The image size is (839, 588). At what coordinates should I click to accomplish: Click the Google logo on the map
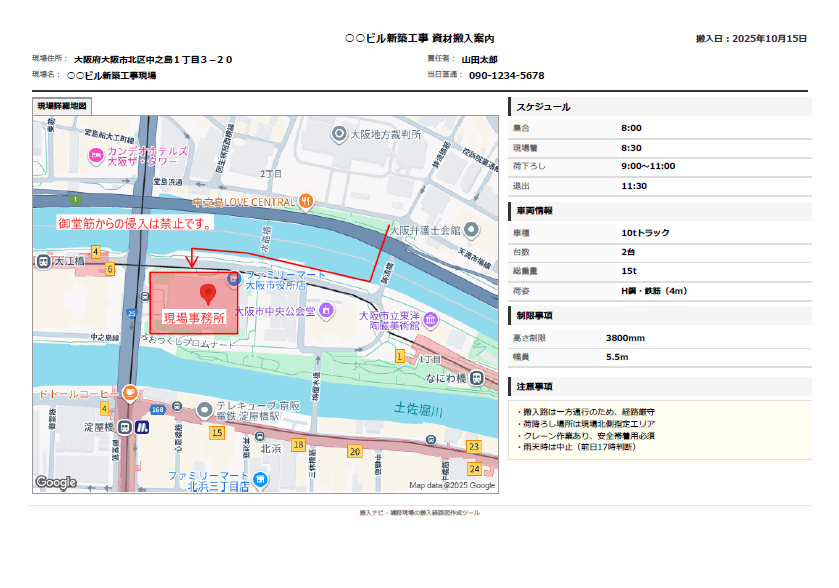tap(56, 483)
